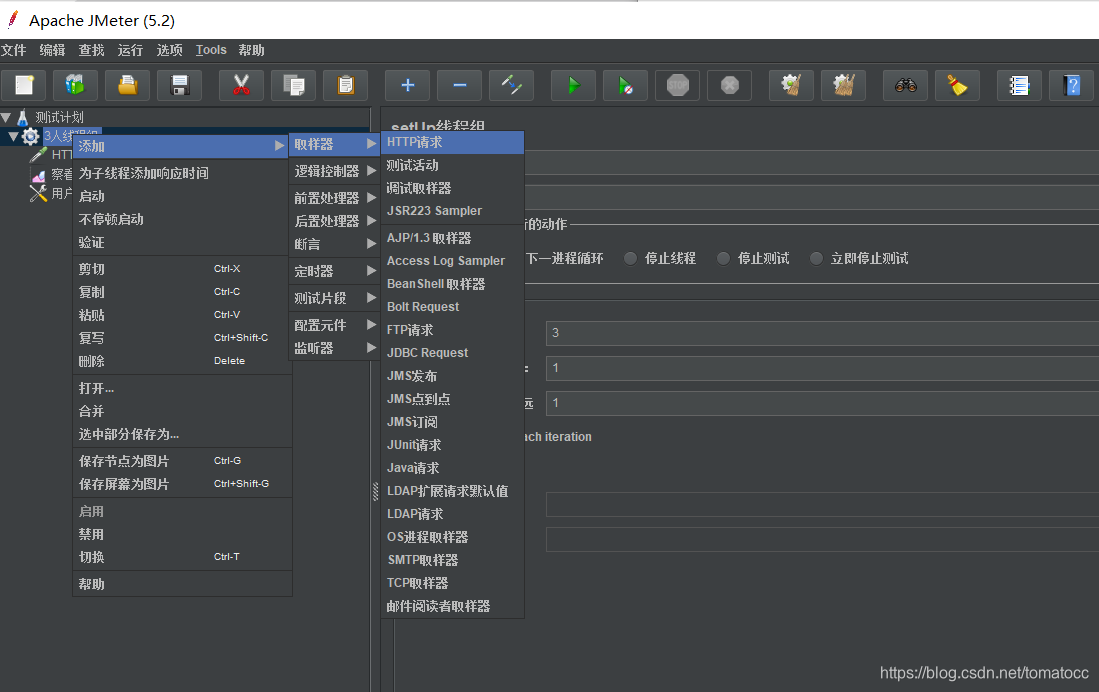Open the Tools menu
This screenshot has height=692, width=1099.
(x=211, y=50)
